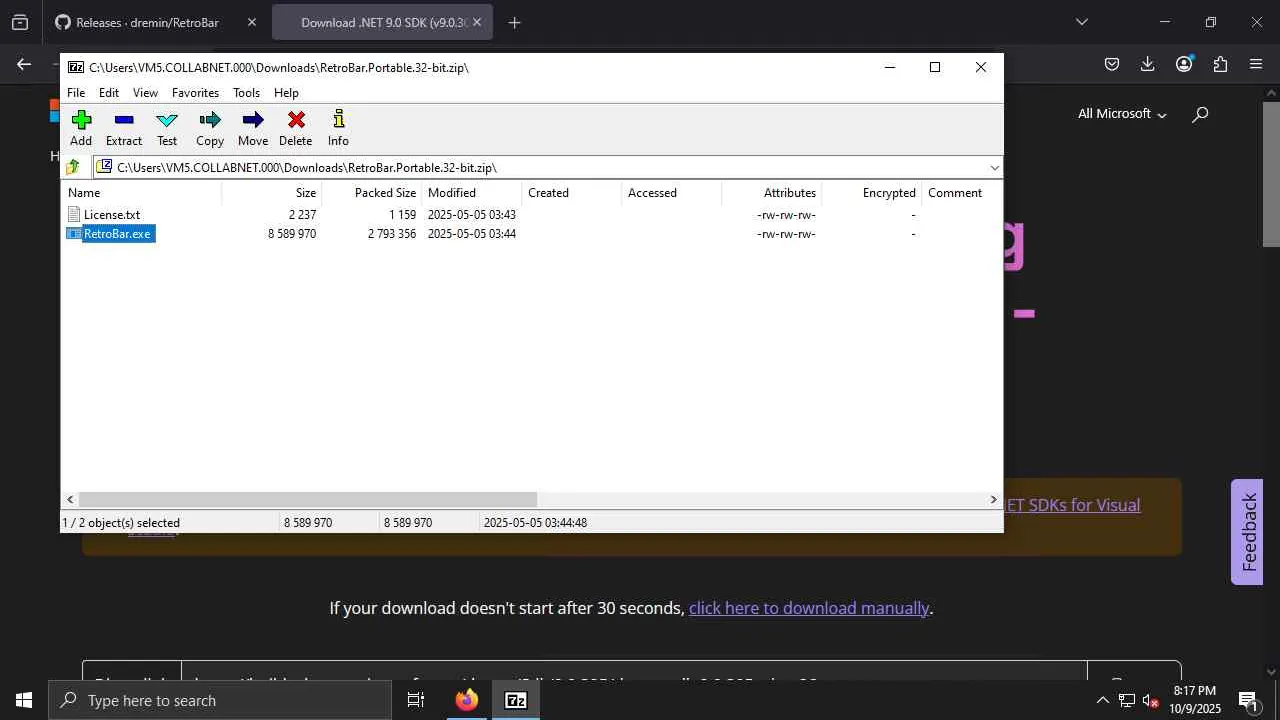This screenshot has width=1280, height=720.
Task: Click the browser page vertical scrollbar
Action: tap(1271, 174)
